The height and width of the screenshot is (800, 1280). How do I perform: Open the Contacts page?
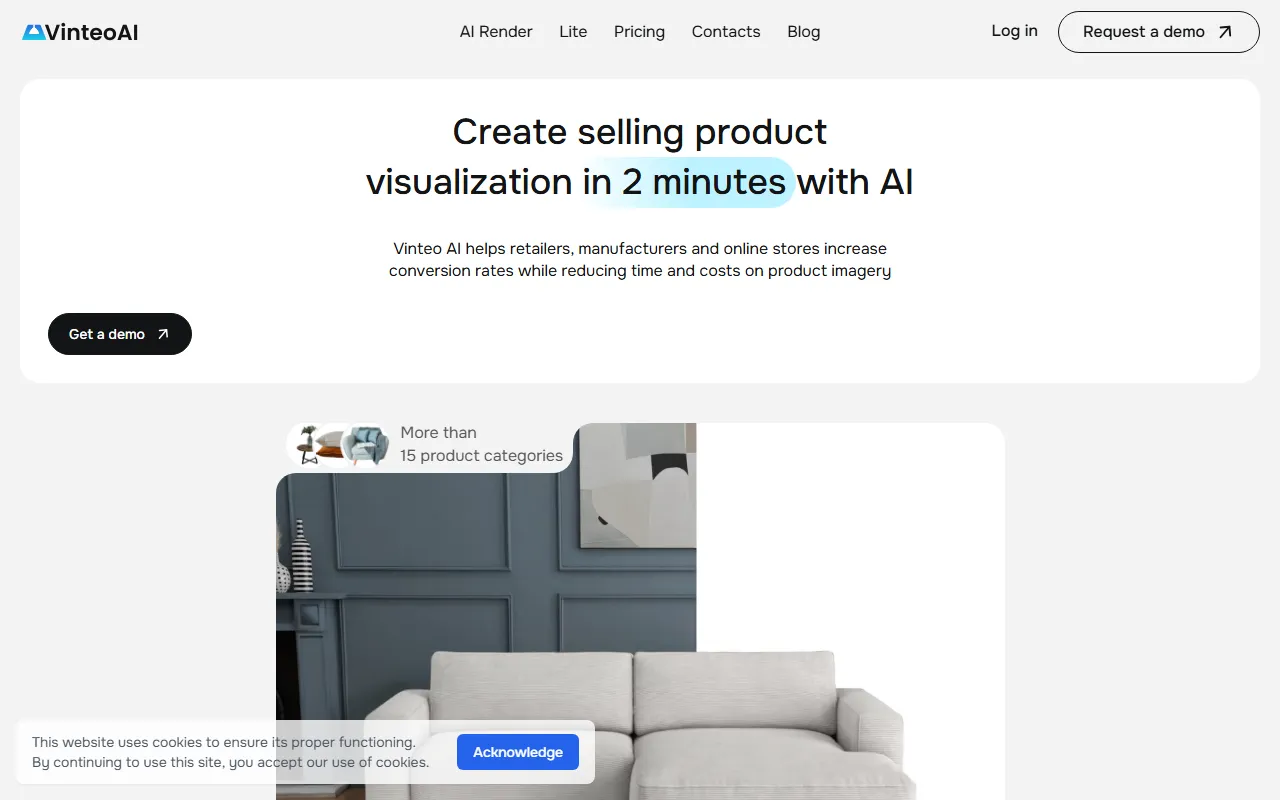(x=726, y=32)
